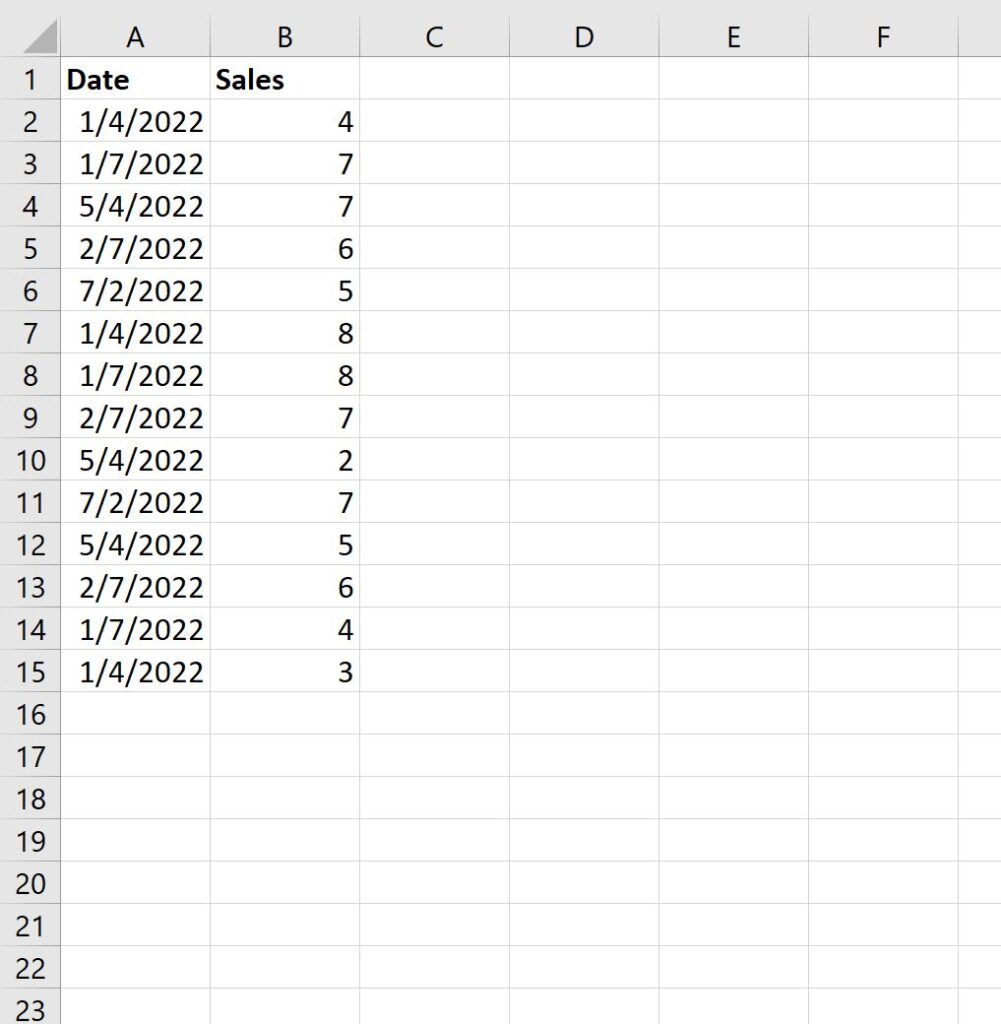Click the Date header cell A1
This screenshot has width=1001, height=1024.
point(135,80)
